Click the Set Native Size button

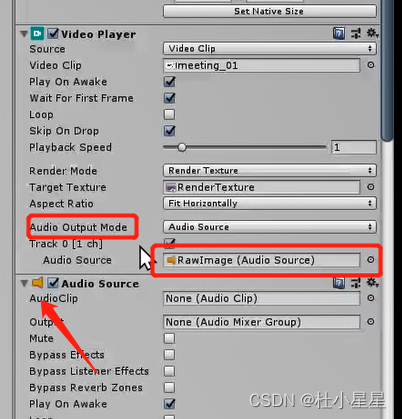270,11
